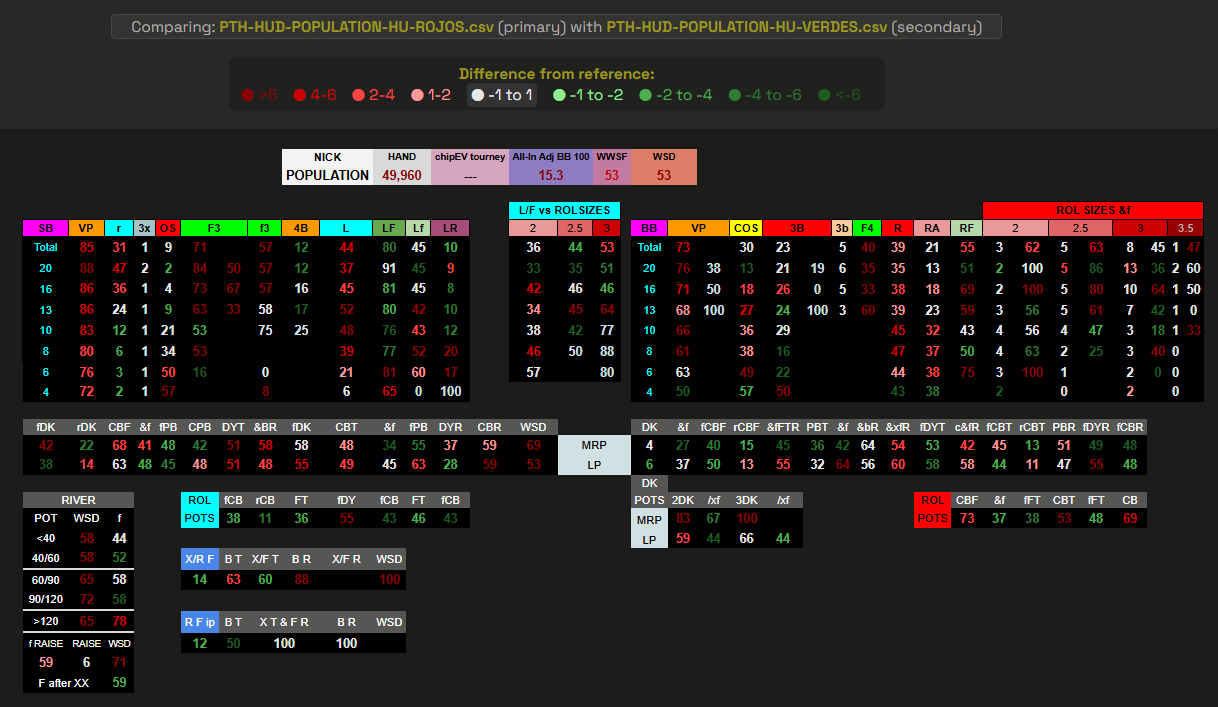This screenshot has height=707, width=1218.
Task: Select the cyan 'ROL POTS' label
Action: (199, 509)
